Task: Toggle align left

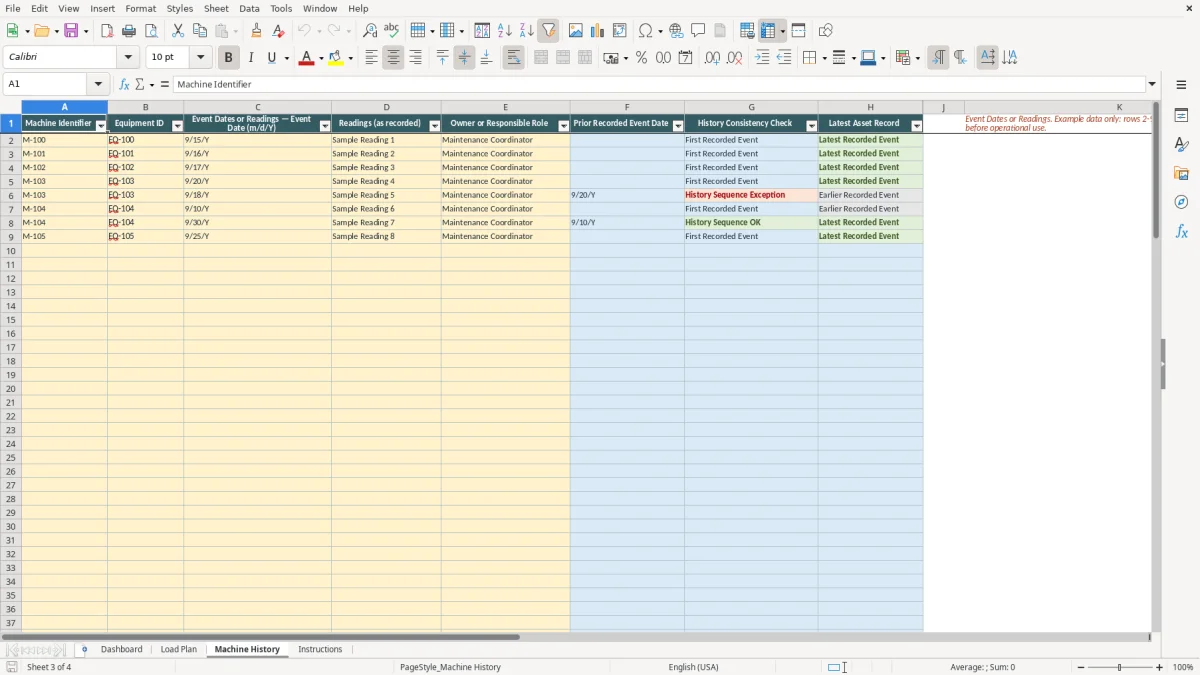Action: 371,58
